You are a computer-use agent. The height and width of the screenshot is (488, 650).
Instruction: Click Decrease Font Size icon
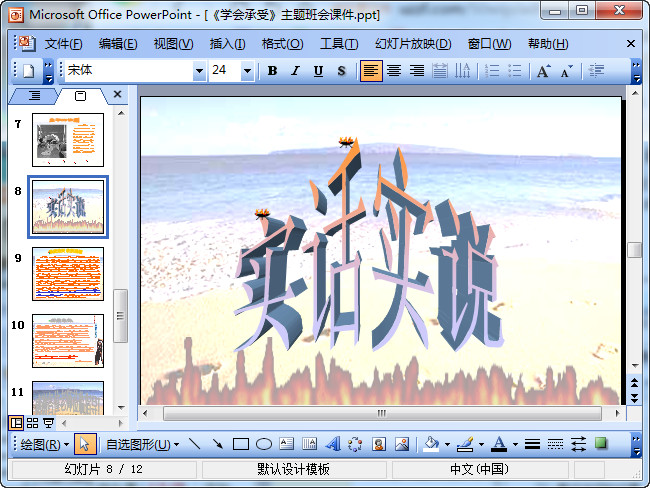(x=566, y=71)
